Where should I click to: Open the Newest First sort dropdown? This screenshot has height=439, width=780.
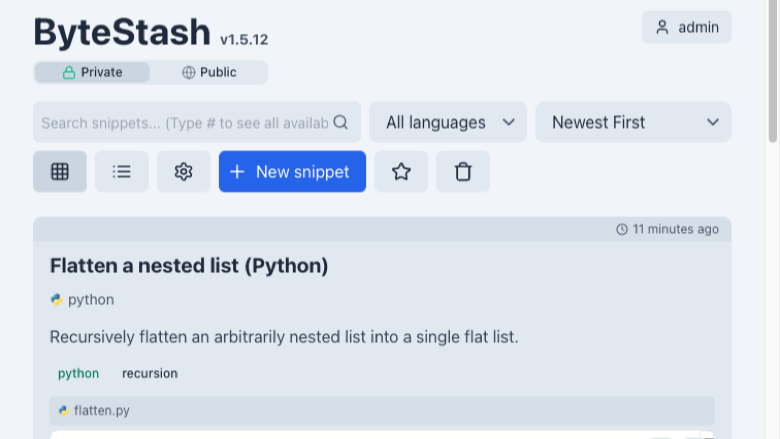click(633, 122)
